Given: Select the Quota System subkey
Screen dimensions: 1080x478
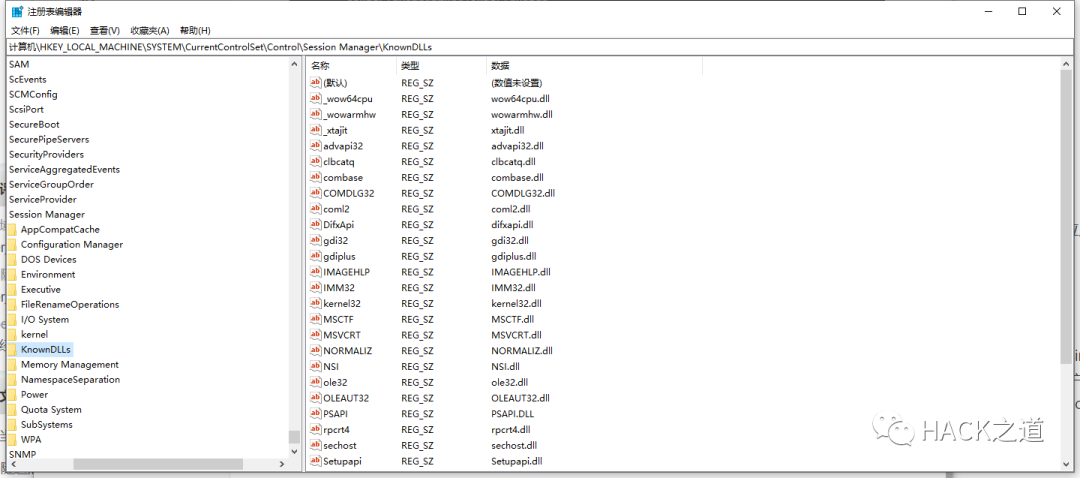Looking at the screenshot, I should click(51, 410).
